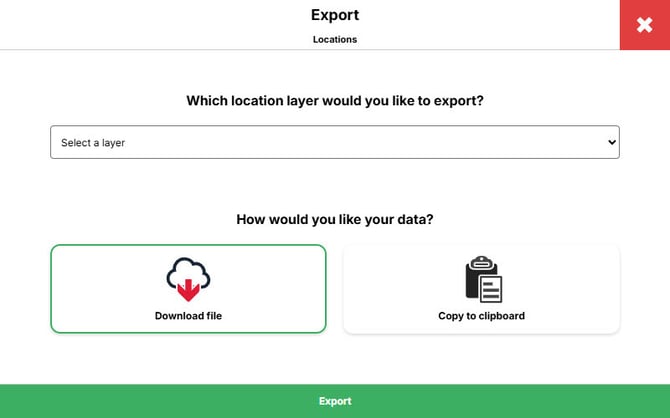This screenshot has width=670, height=418.
Task: Close the Export dialog
Action: click(x=644, y=25)
